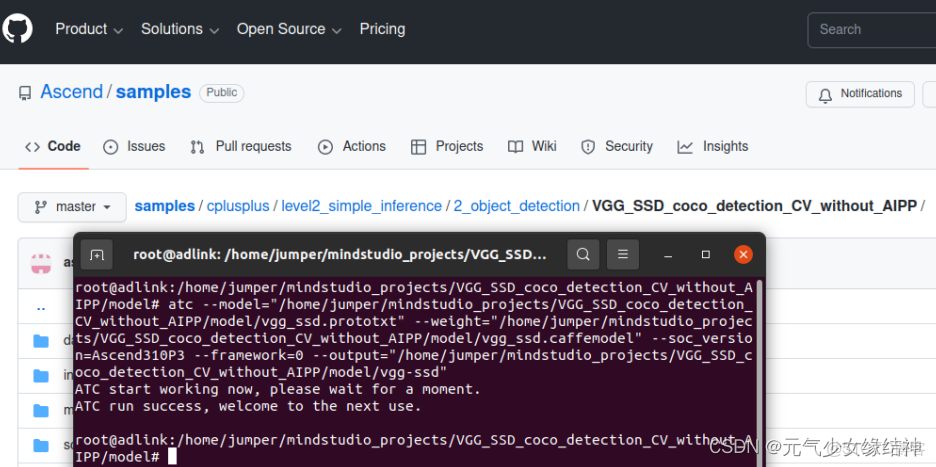Maximize the terminal window
Screen dimensions: 936x467
706,254
